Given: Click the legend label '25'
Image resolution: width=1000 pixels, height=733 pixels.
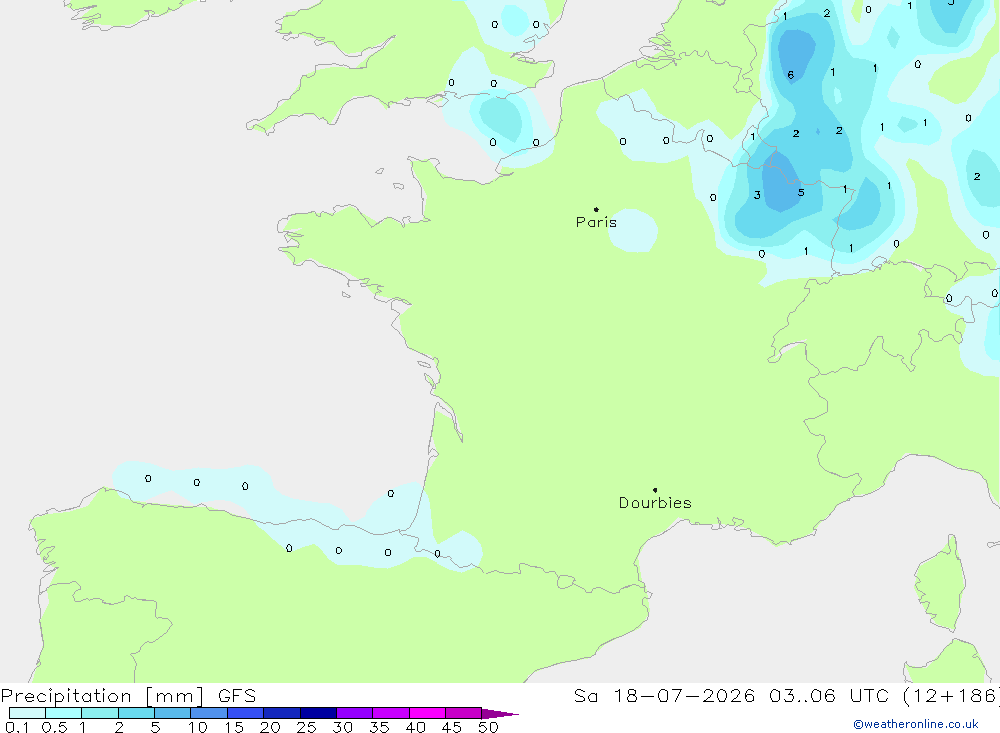Looking at the screenshot, I should pos(307,727).
